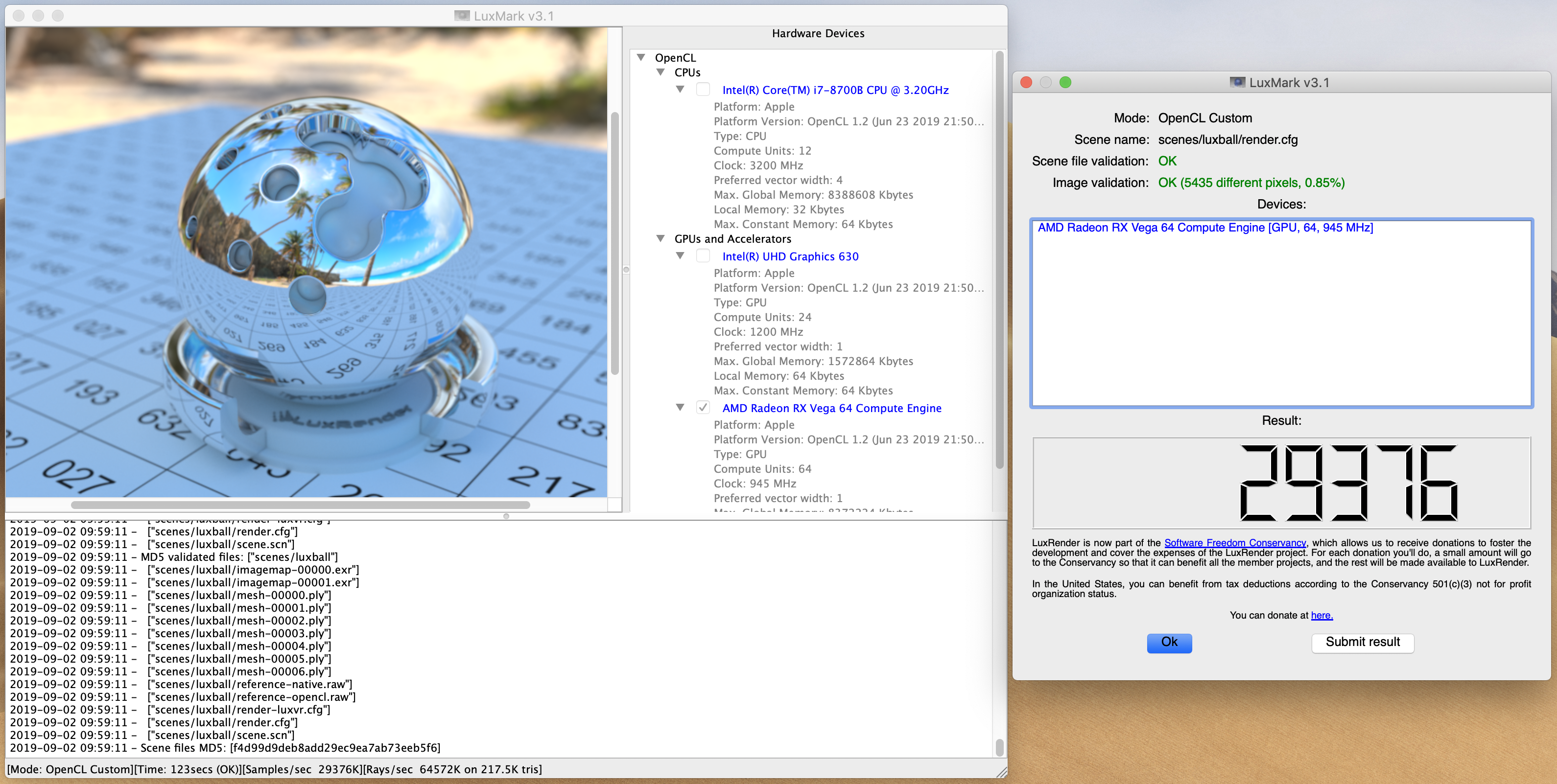Collapse the AMD Radeon RX Vega 64 details
The height and width of the screenshot is (784, 1557).
(x=680, y=407)
